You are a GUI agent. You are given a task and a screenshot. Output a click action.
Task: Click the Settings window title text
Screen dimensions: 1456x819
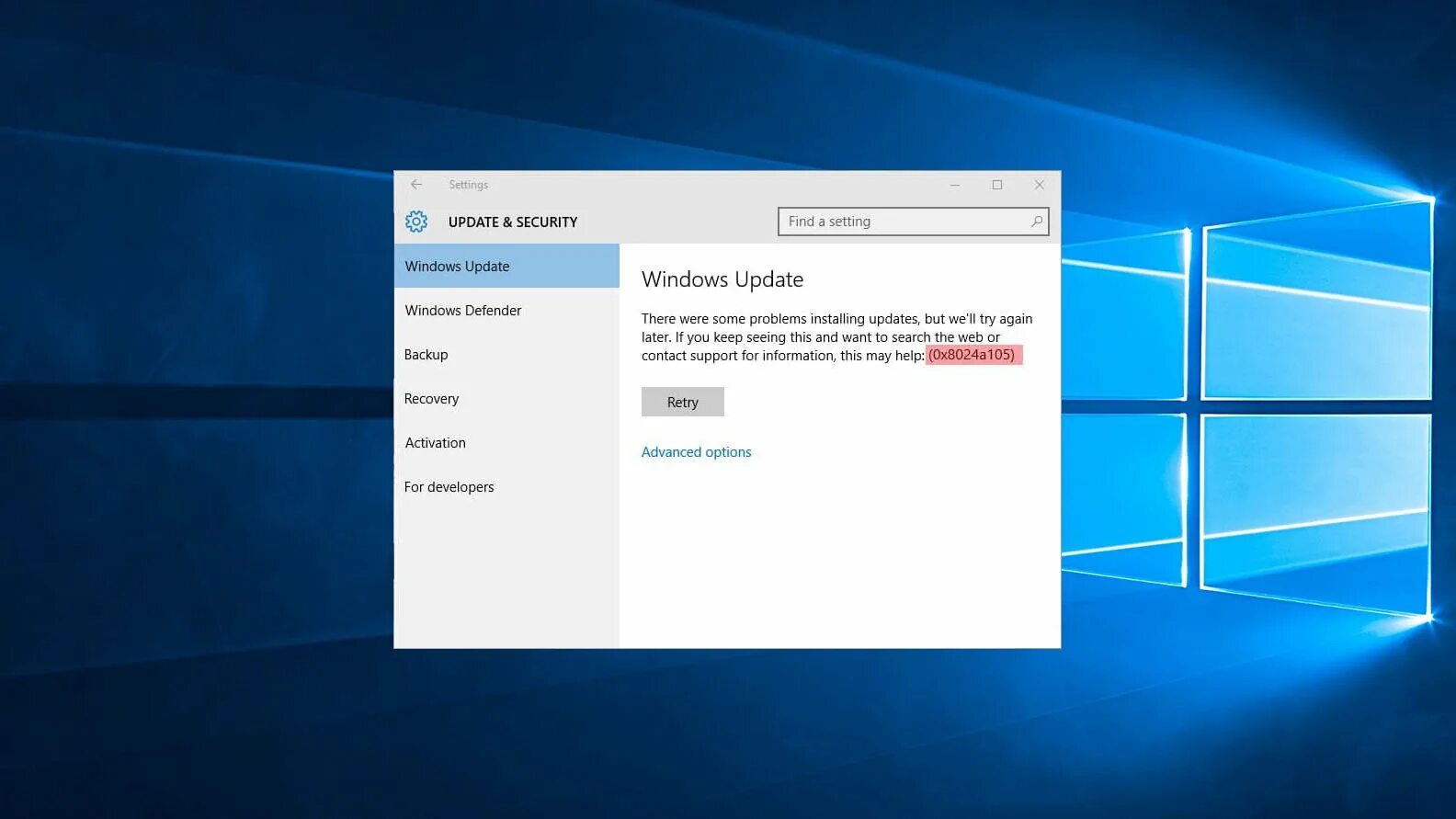tap(468, 185)
